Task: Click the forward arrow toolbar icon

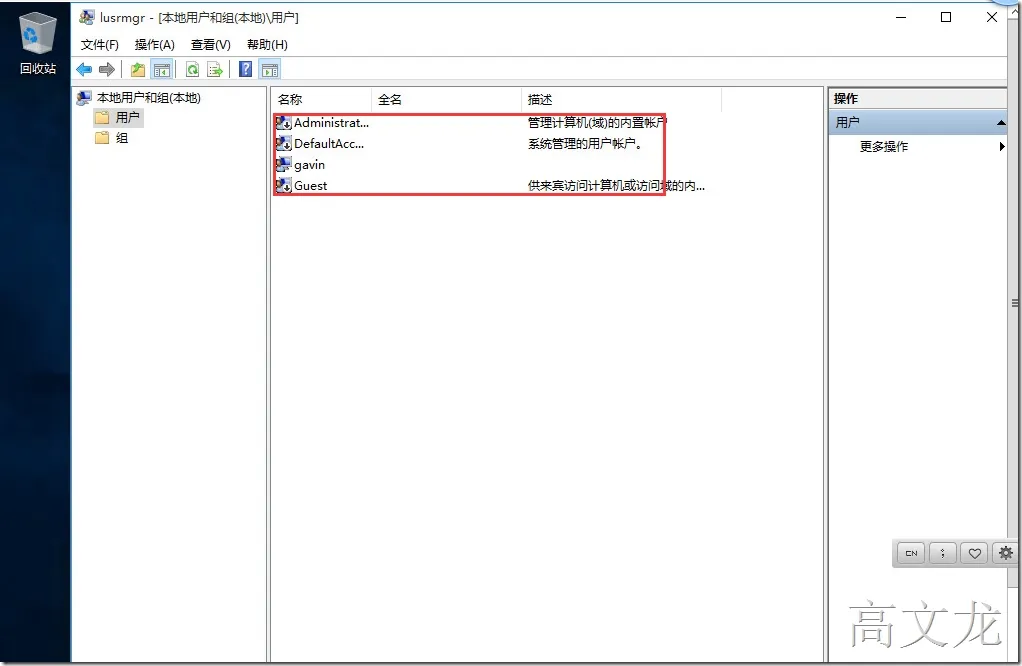Action: pyautogui.click(x=107, y=69)
